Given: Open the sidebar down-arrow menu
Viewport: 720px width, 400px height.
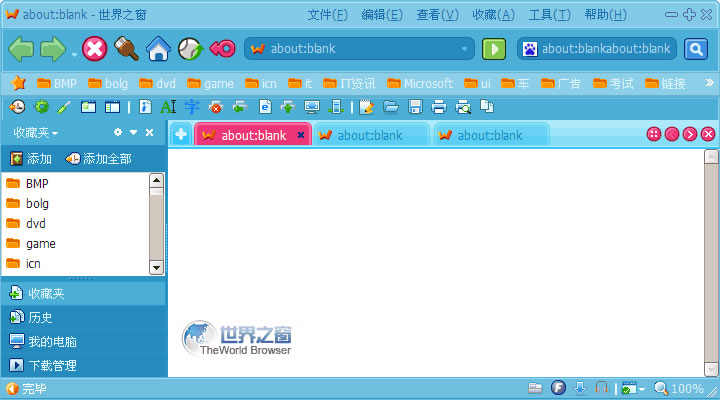Looking at the screenshot, I should coord(134,132).
